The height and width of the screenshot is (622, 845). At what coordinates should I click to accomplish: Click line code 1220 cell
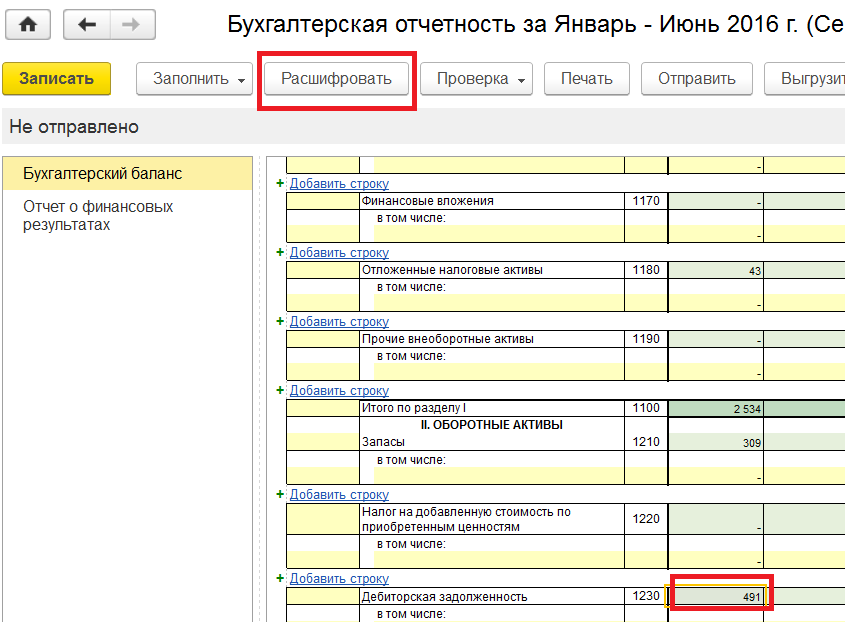pos(646,519)
